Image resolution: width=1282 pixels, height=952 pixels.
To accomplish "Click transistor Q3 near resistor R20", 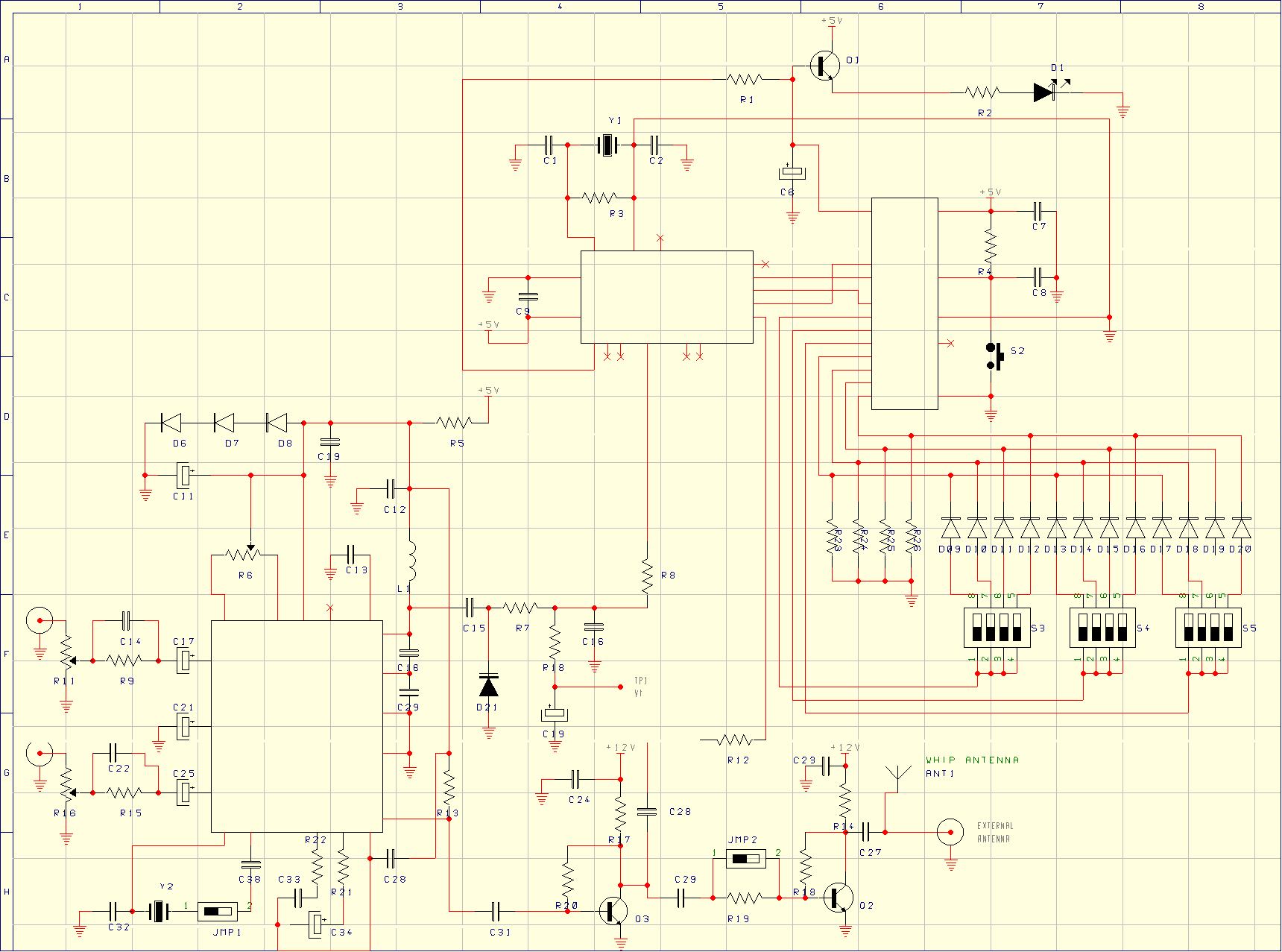I will 614,911.
